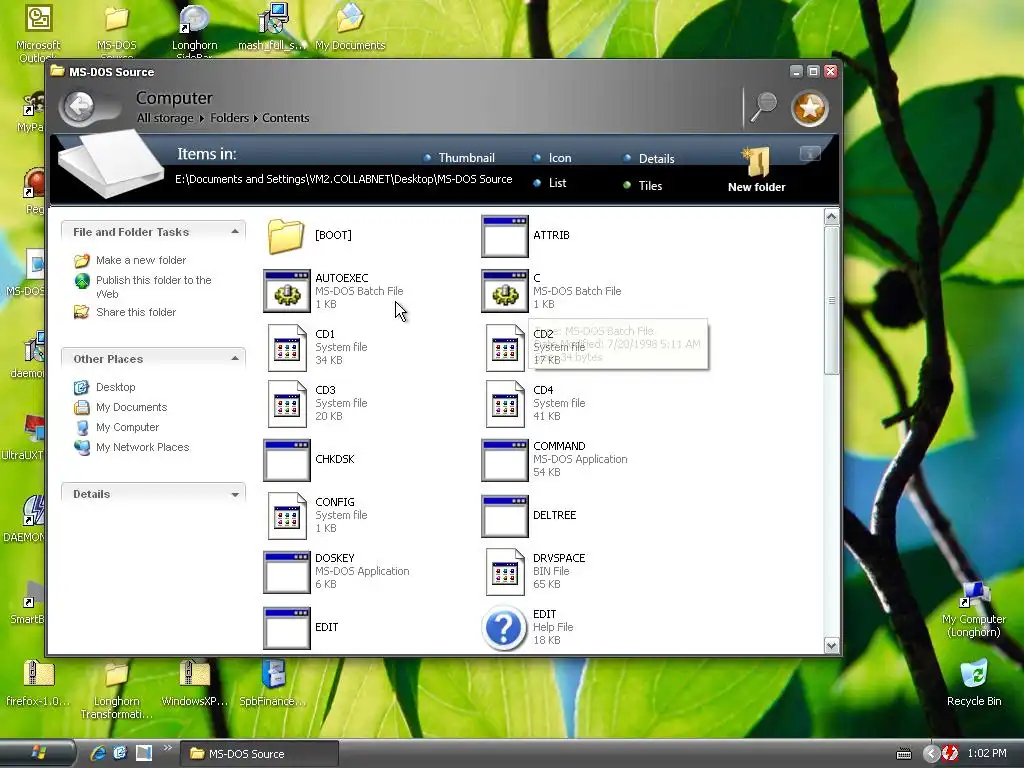Click the back arrow navigation button
This screenshot has height=768, width=1024.
click(80, 106)
